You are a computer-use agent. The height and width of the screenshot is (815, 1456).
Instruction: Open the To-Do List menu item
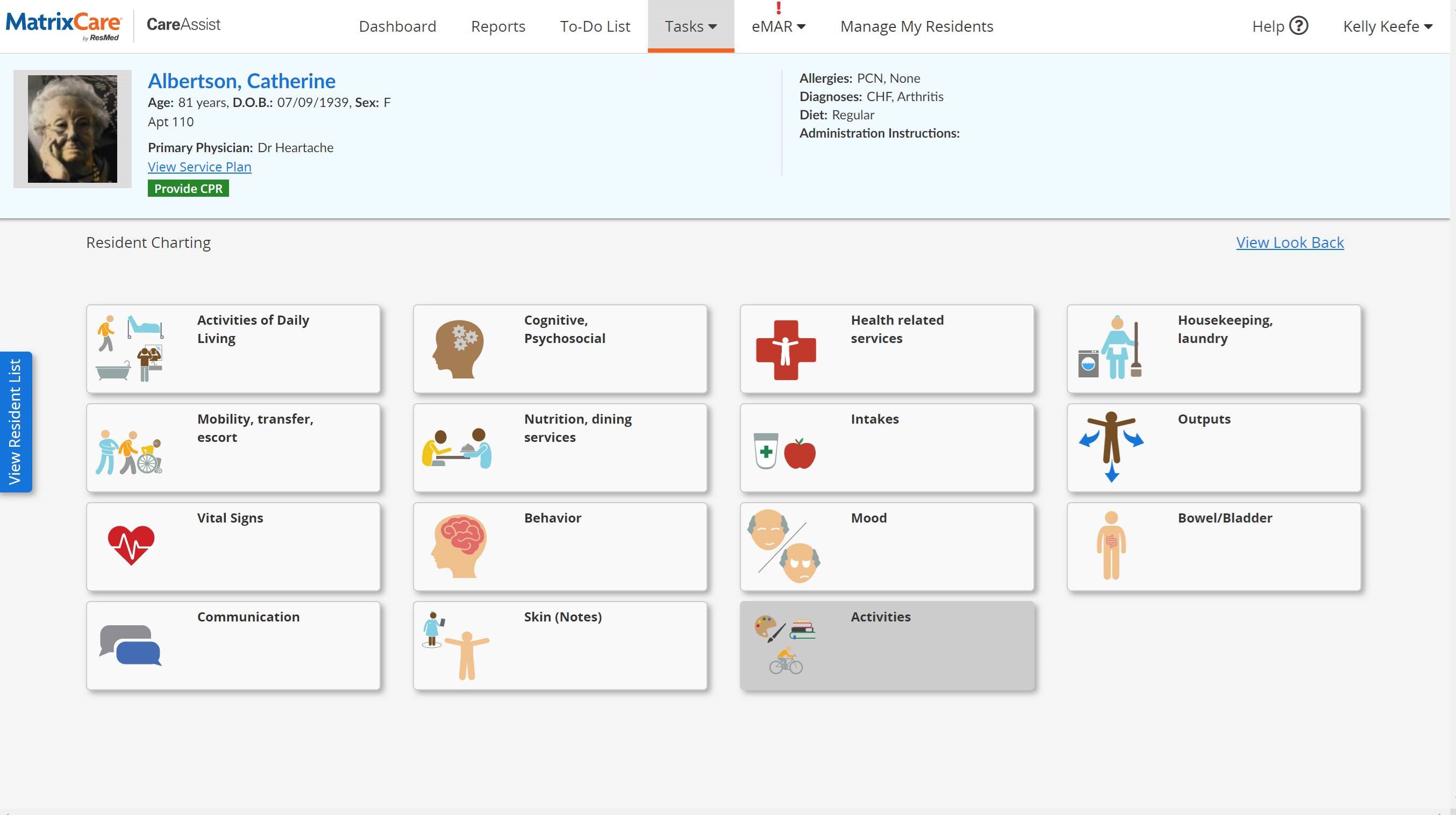595,26
